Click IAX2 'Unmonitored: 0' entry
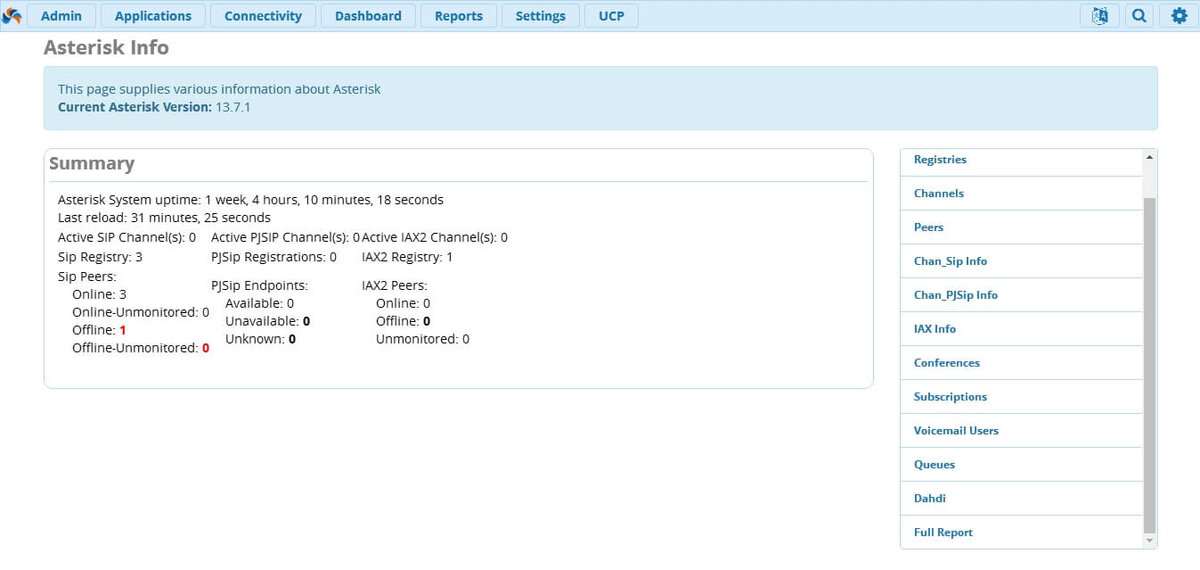 tap(423, 339)
